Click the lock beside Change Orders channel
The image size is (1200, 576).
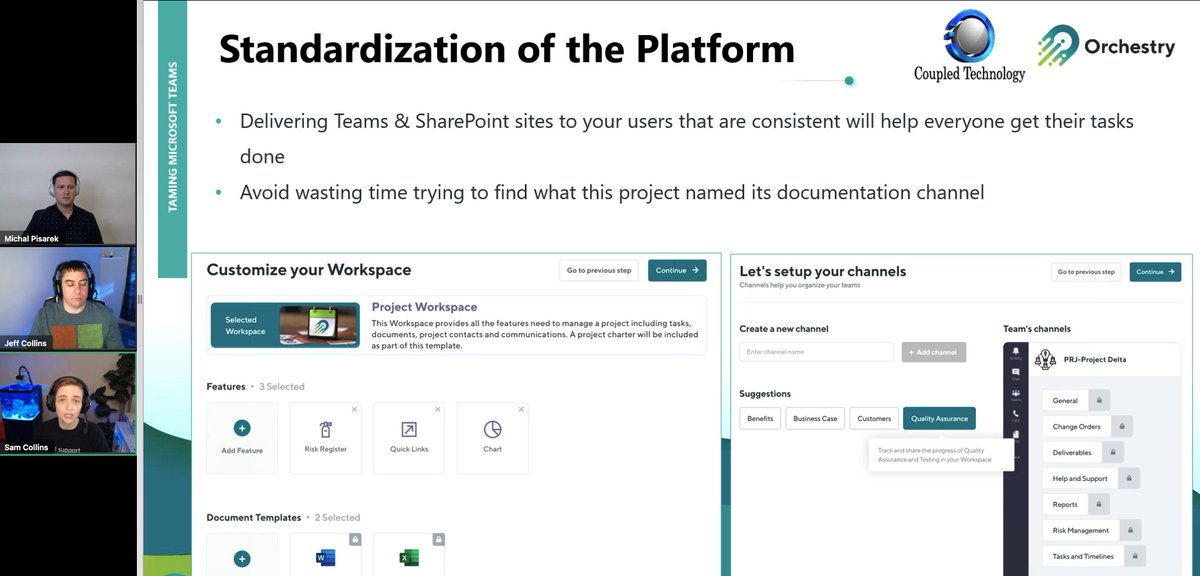1121,426
